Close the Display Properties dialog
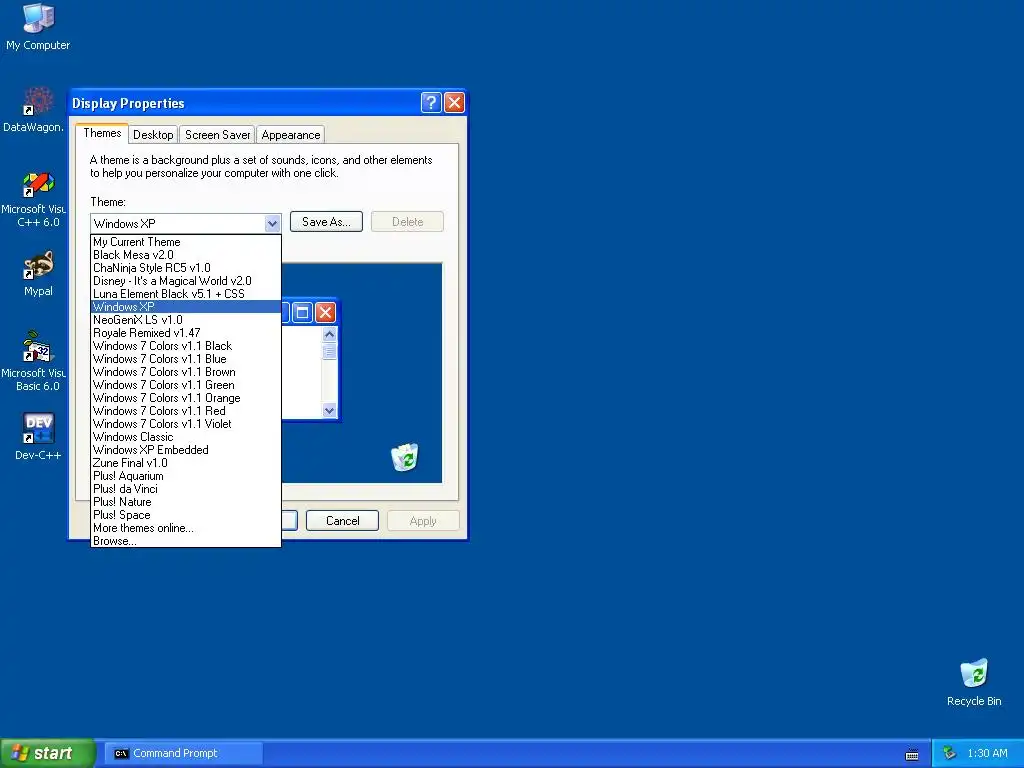 tap(455, 103)
